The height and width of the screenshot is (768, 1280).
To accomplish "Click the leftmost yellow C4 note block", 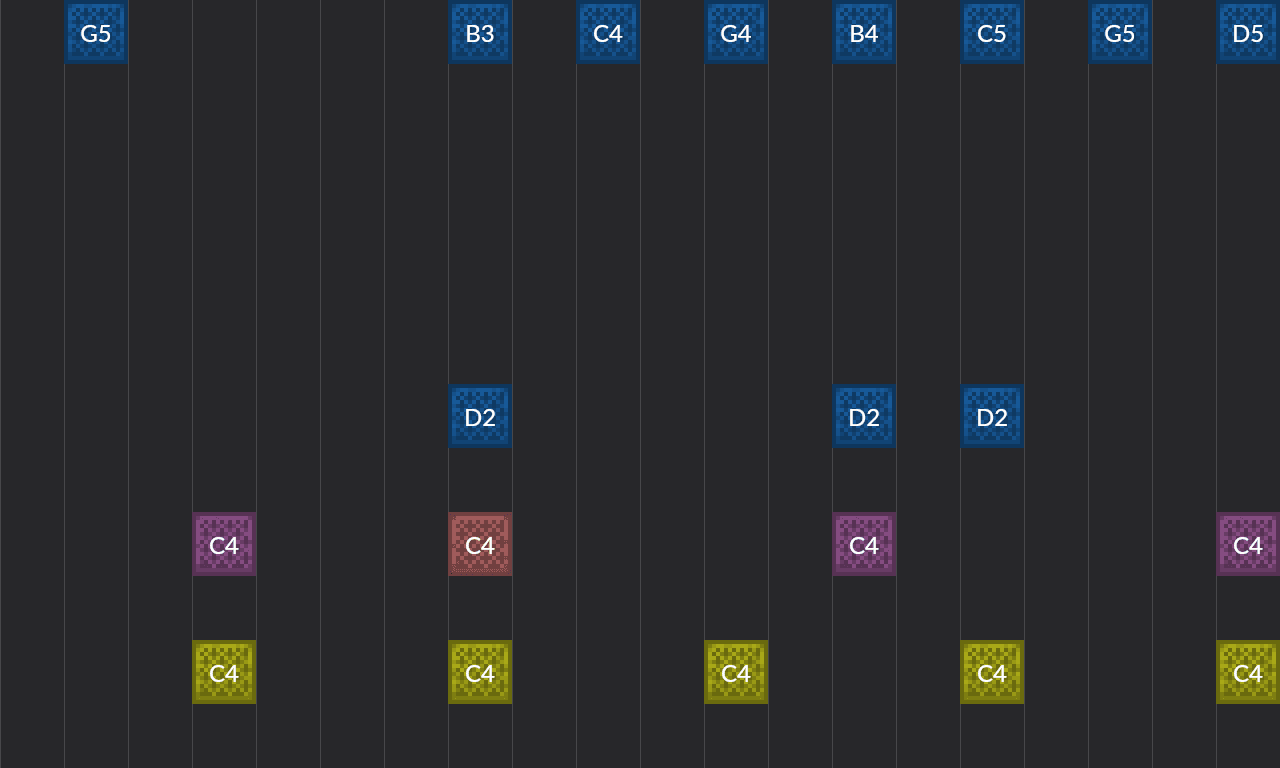I will tap(224, 672).
